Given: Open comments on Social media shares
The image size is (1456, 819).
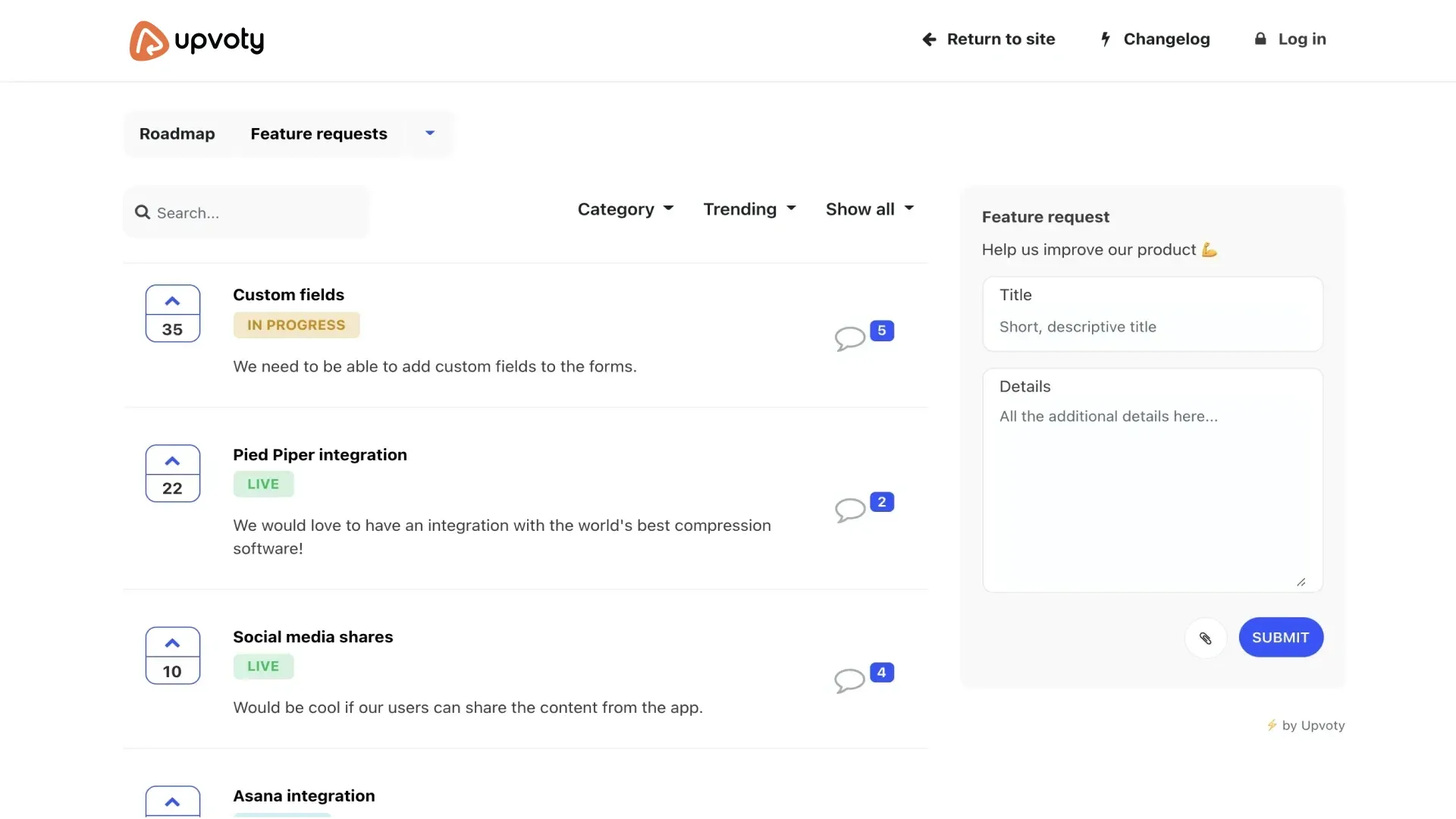Looking at the screenshot, I should pyautogui.click(x=850, y=679).
